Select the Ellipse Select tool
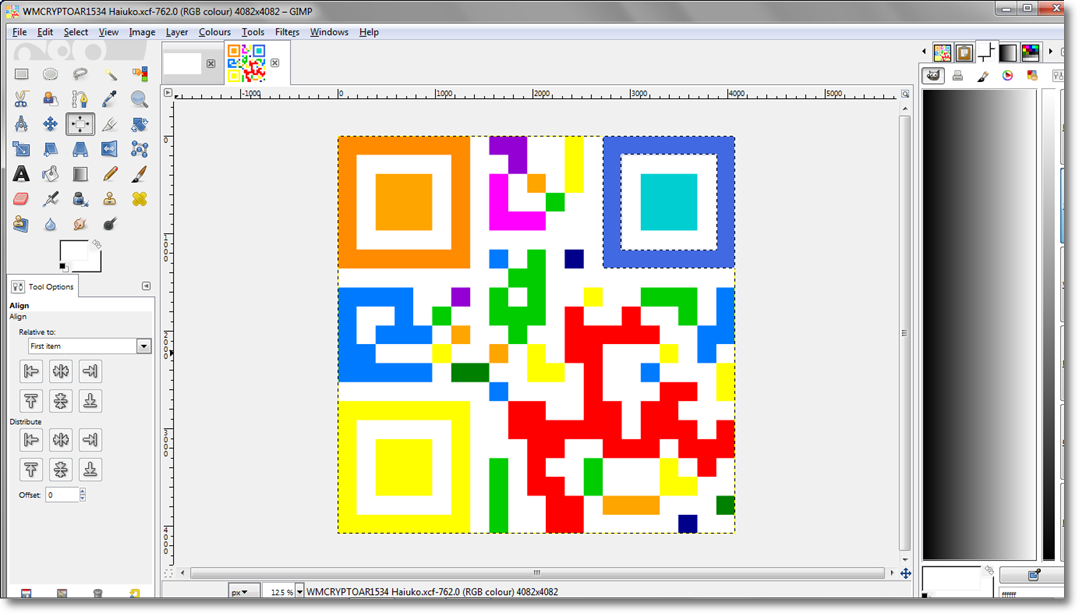Screen dimensions: 1080x615 [50, 74]
